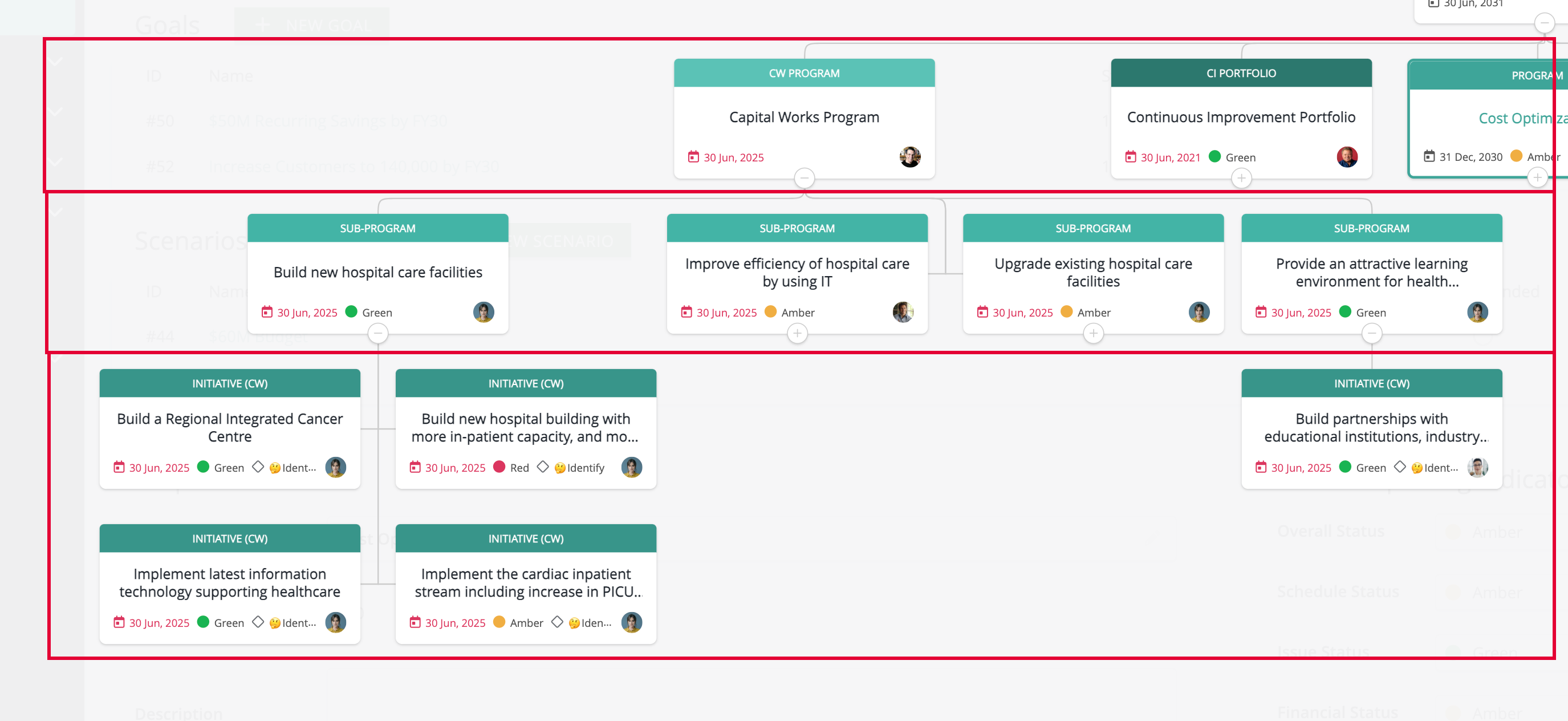Select the CW PROGRAM card header
The image size is (1568, 721).
803,73
